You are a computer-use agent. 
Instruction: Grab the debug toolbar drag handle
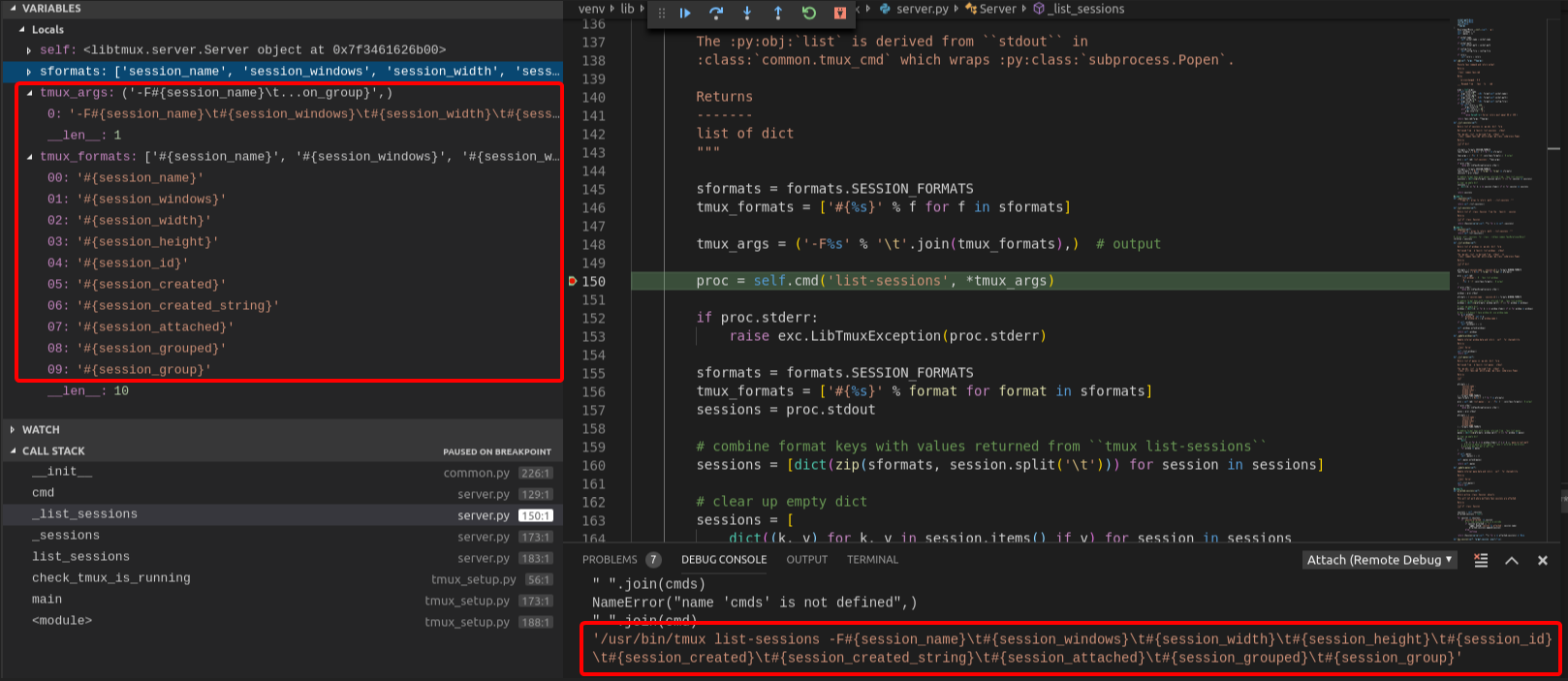(662, 13)
